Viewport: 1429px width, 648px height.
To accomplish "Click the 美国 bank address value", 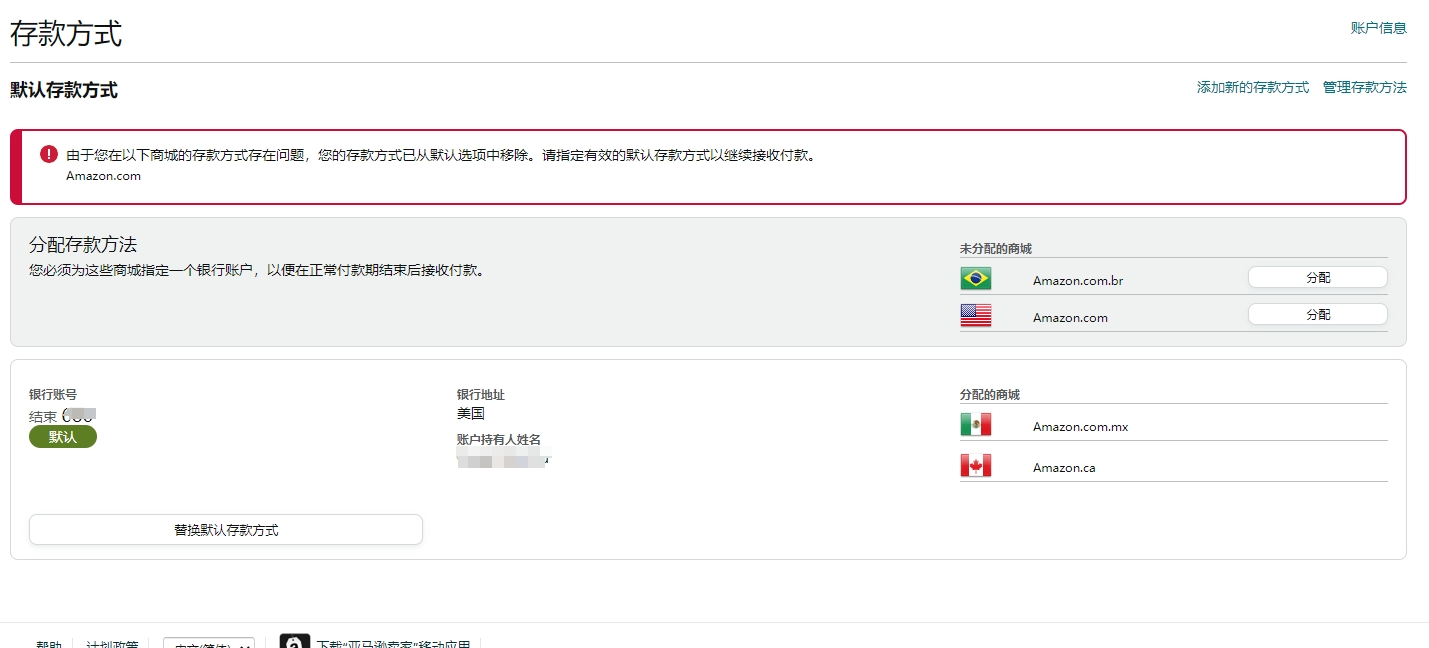I will [x=471, y=413].
